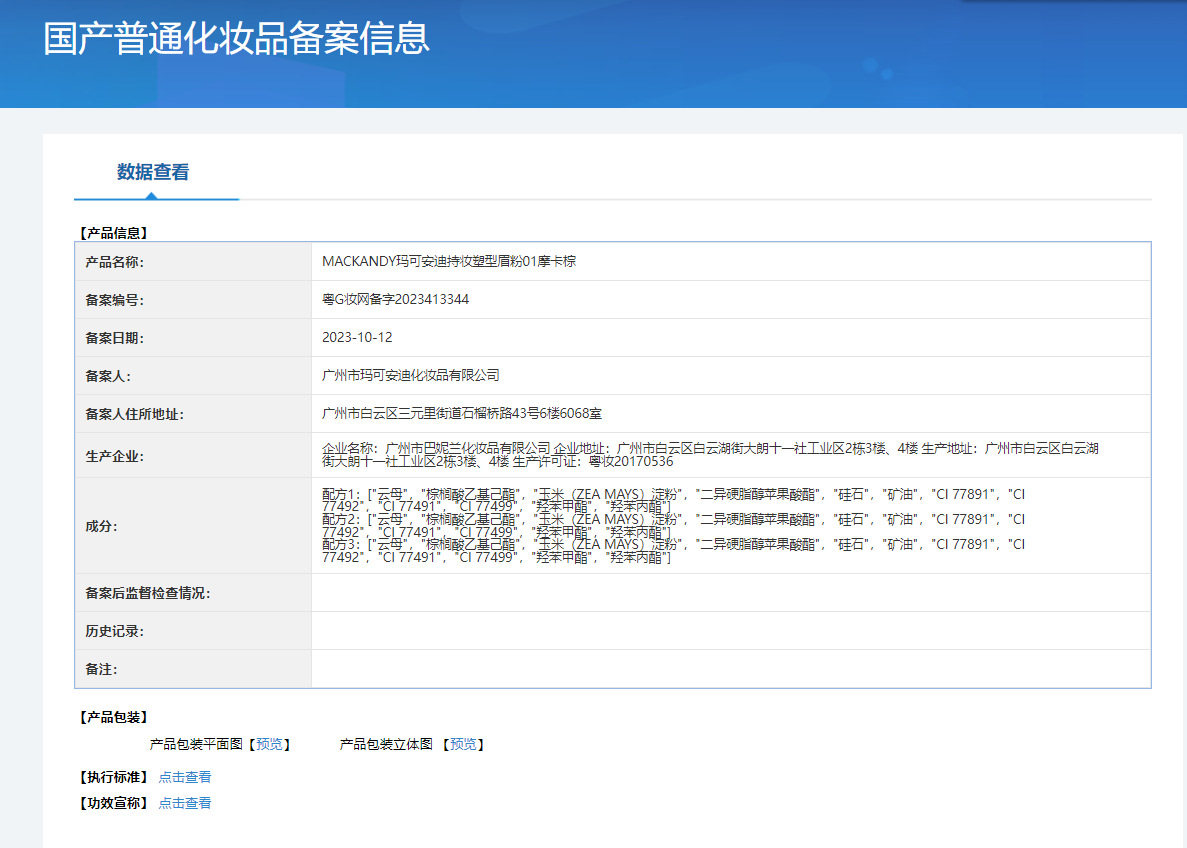Click the 配方1 ingredient line
Image resolution: width=1187 pixels, height=848 pixels.
[x=673, y=500]
